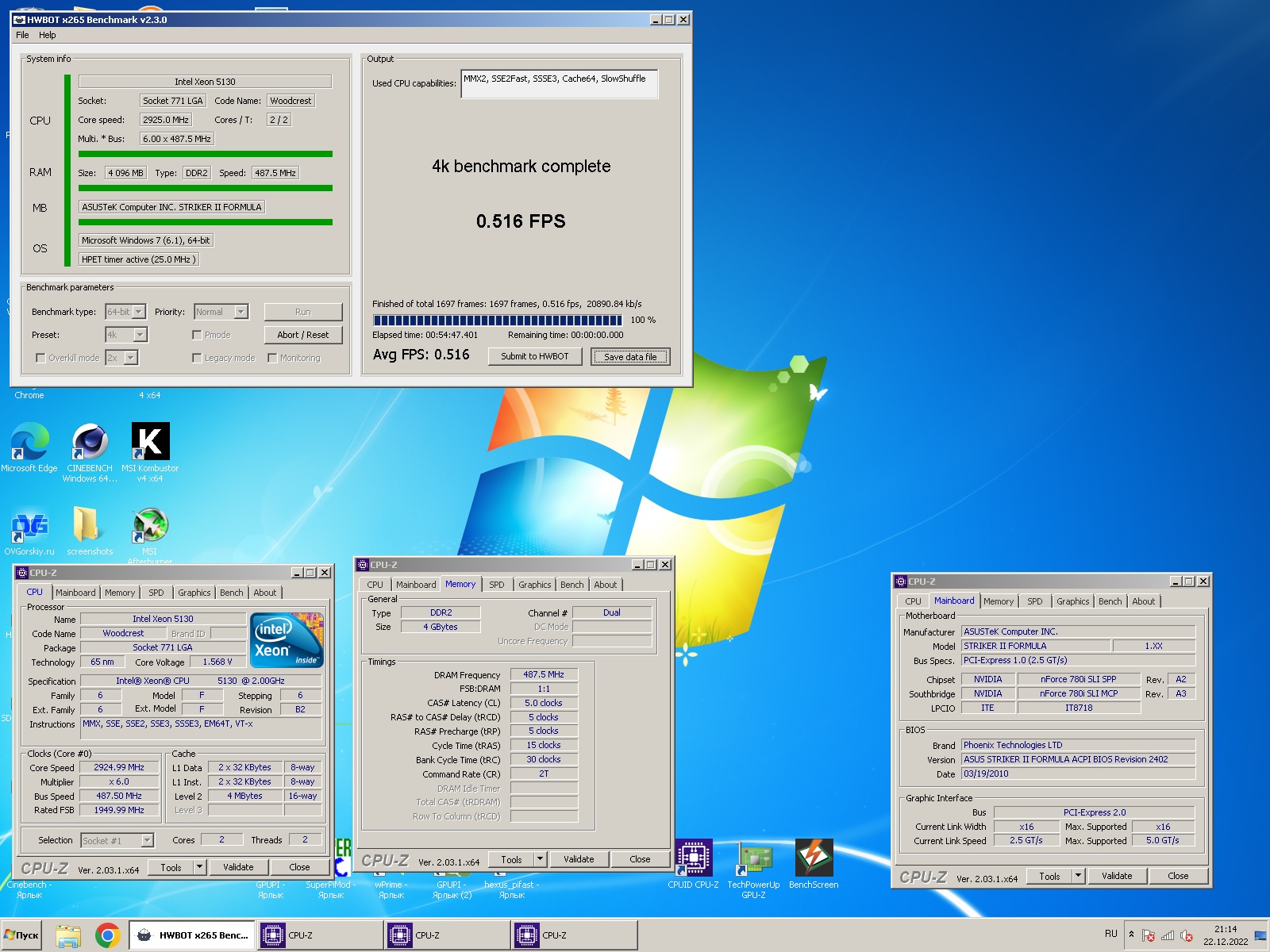The image size is (1270, 952).
Task: Click the Show desktop strip on the taskbar
Action: (1261, 935)
